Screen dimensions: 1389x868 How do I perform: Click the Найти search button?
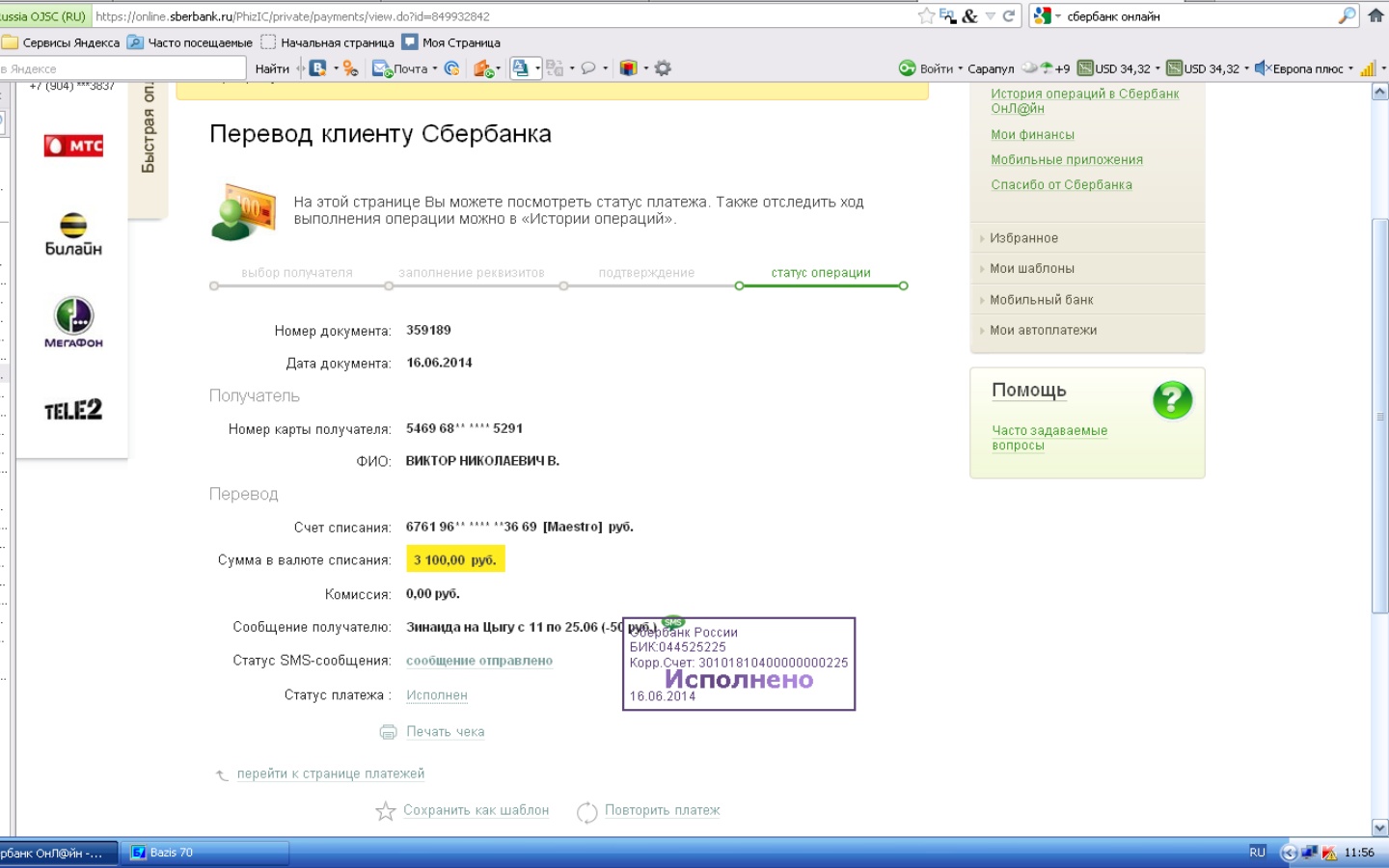click(272, 68)
